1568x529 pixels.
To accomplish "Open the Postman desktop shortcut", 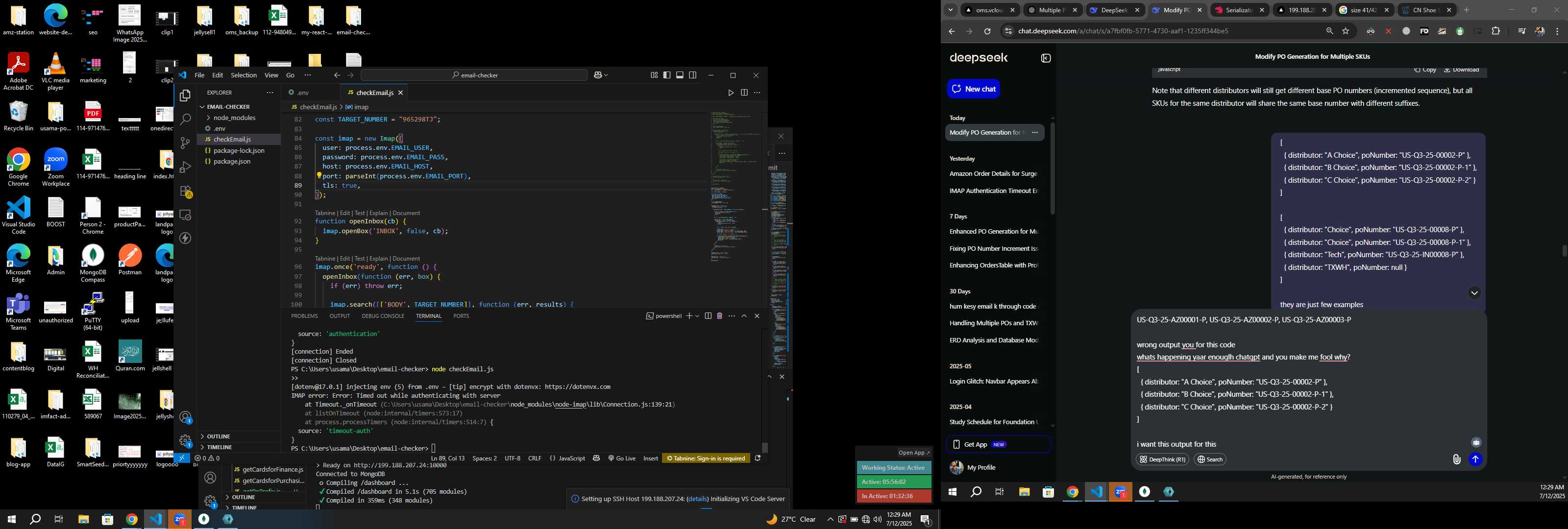I will pyautogui.click(x=130, y=260).
